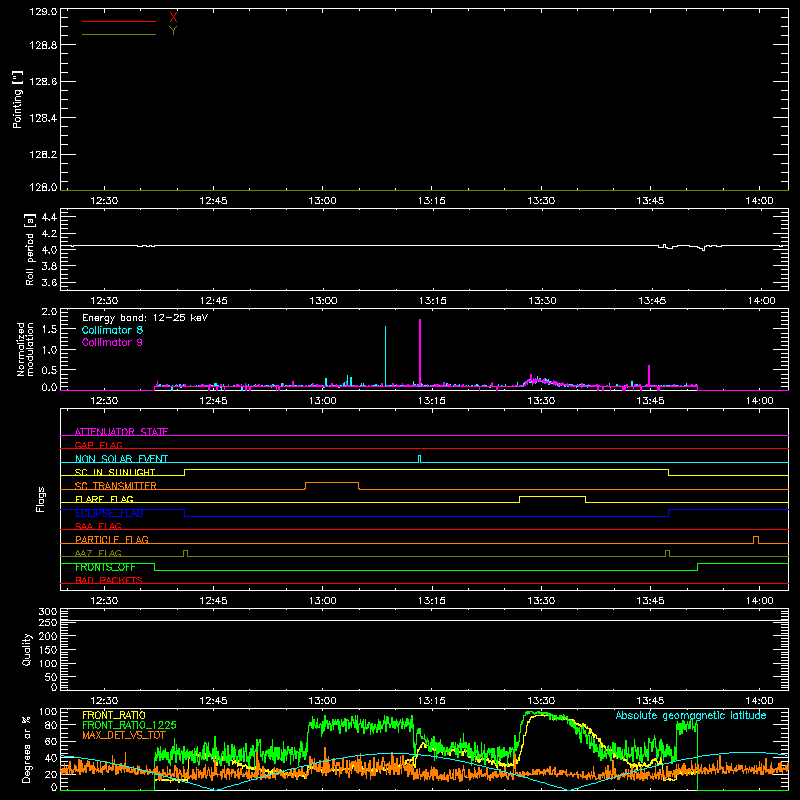Screen dimensions: 800x800
Task: Click the ECLIPSE_FLAG label
Action: coord(109,513)
